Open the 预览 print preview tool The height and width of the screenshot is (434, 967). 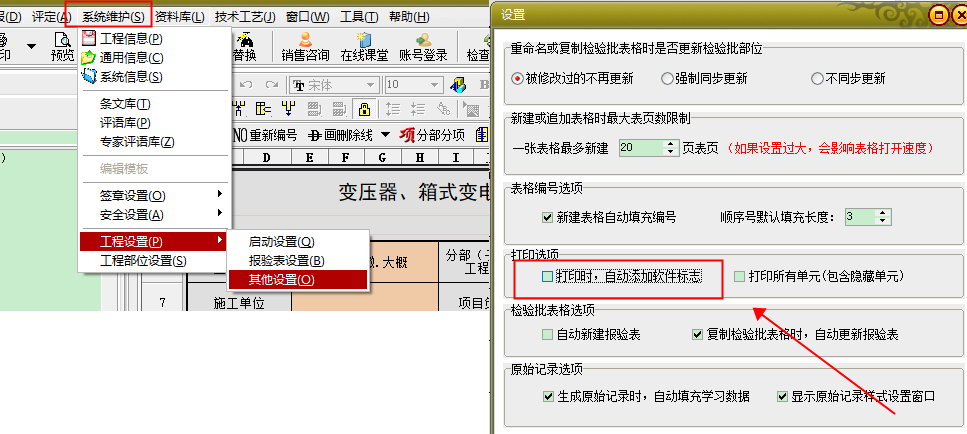click(x=62, y=46)
